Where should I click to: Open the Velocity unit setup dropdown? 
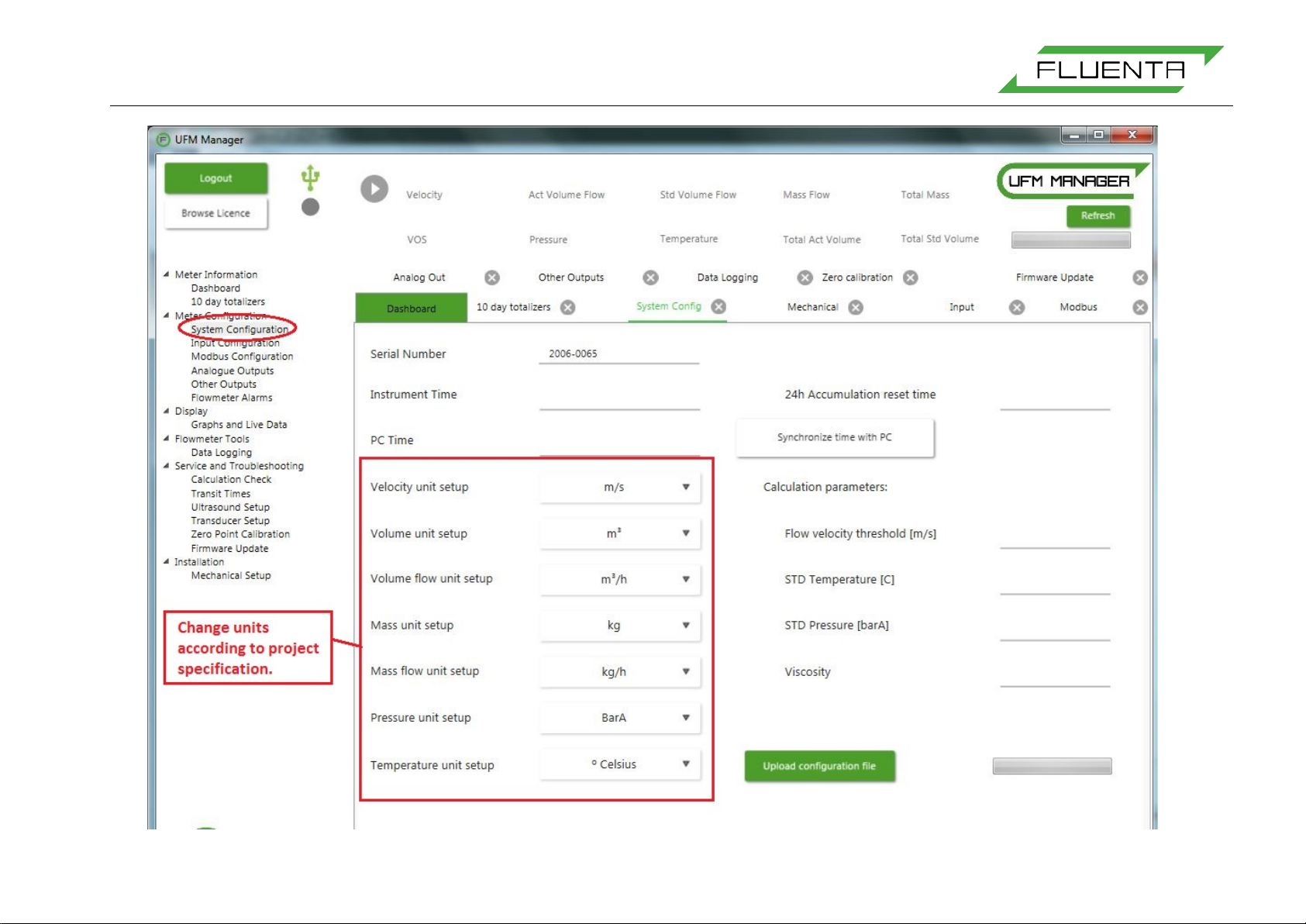620,488
